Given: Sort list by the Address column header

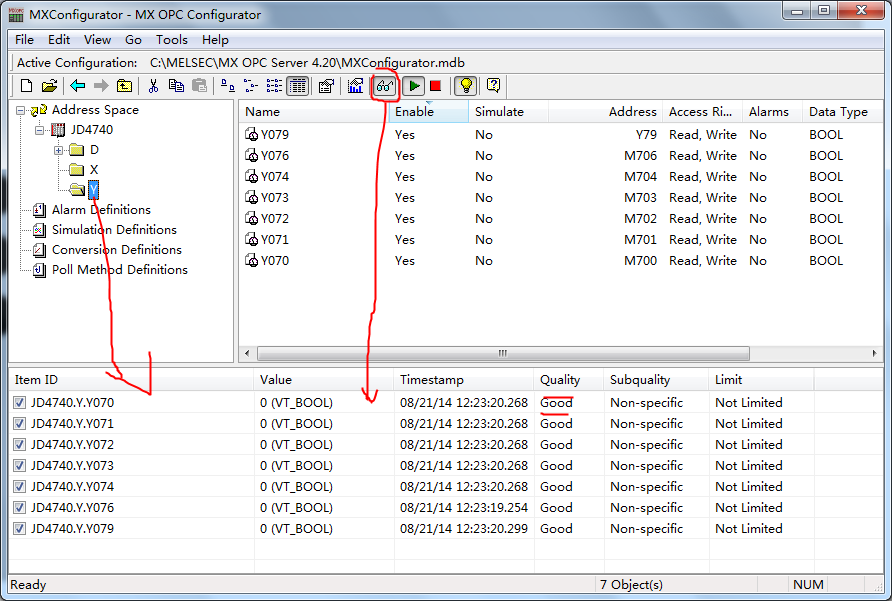Looking at the screenshot, I should pos(632,112).
